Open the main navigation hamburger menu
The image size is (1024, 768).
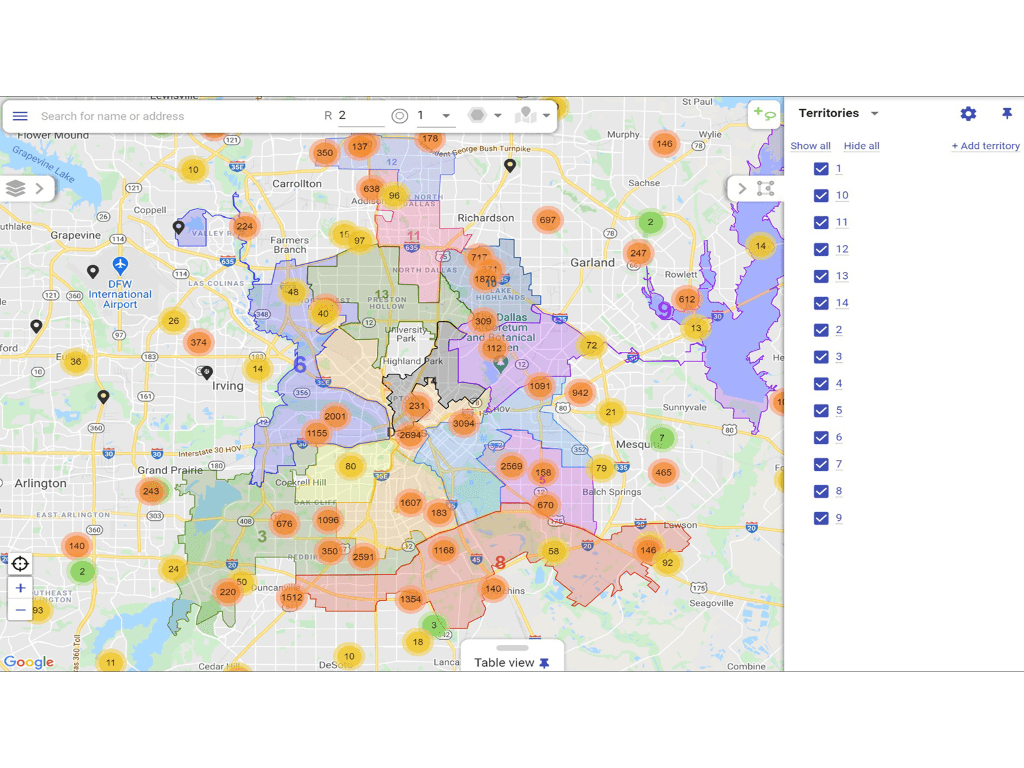click(x=20, y=115)
